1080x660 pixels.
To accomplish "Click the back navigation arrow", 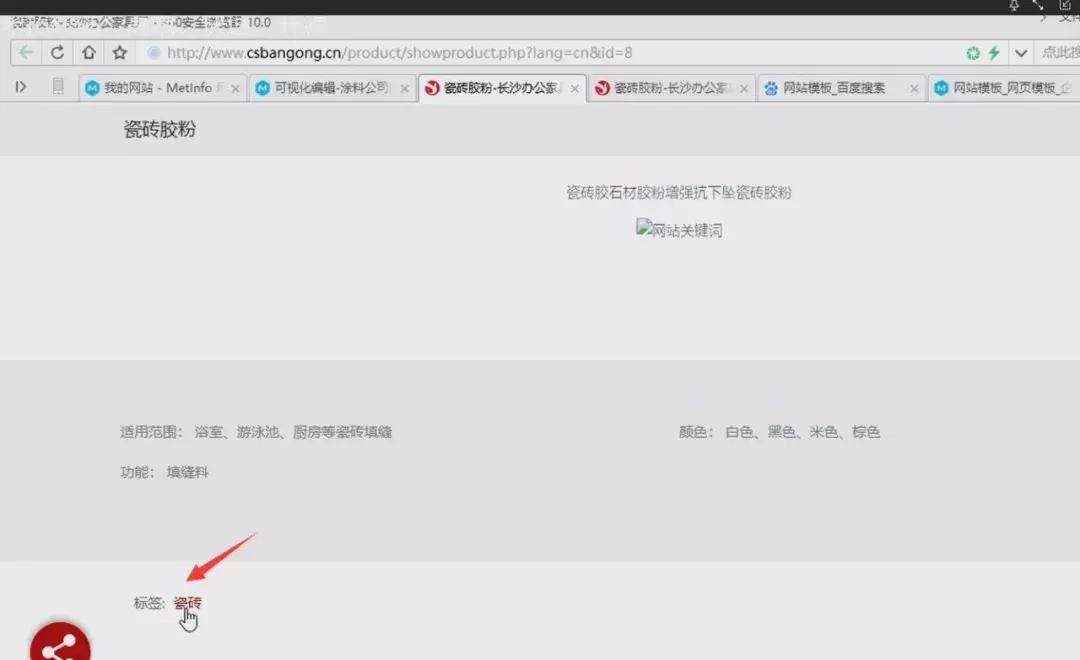I will [x=26, y=52].
